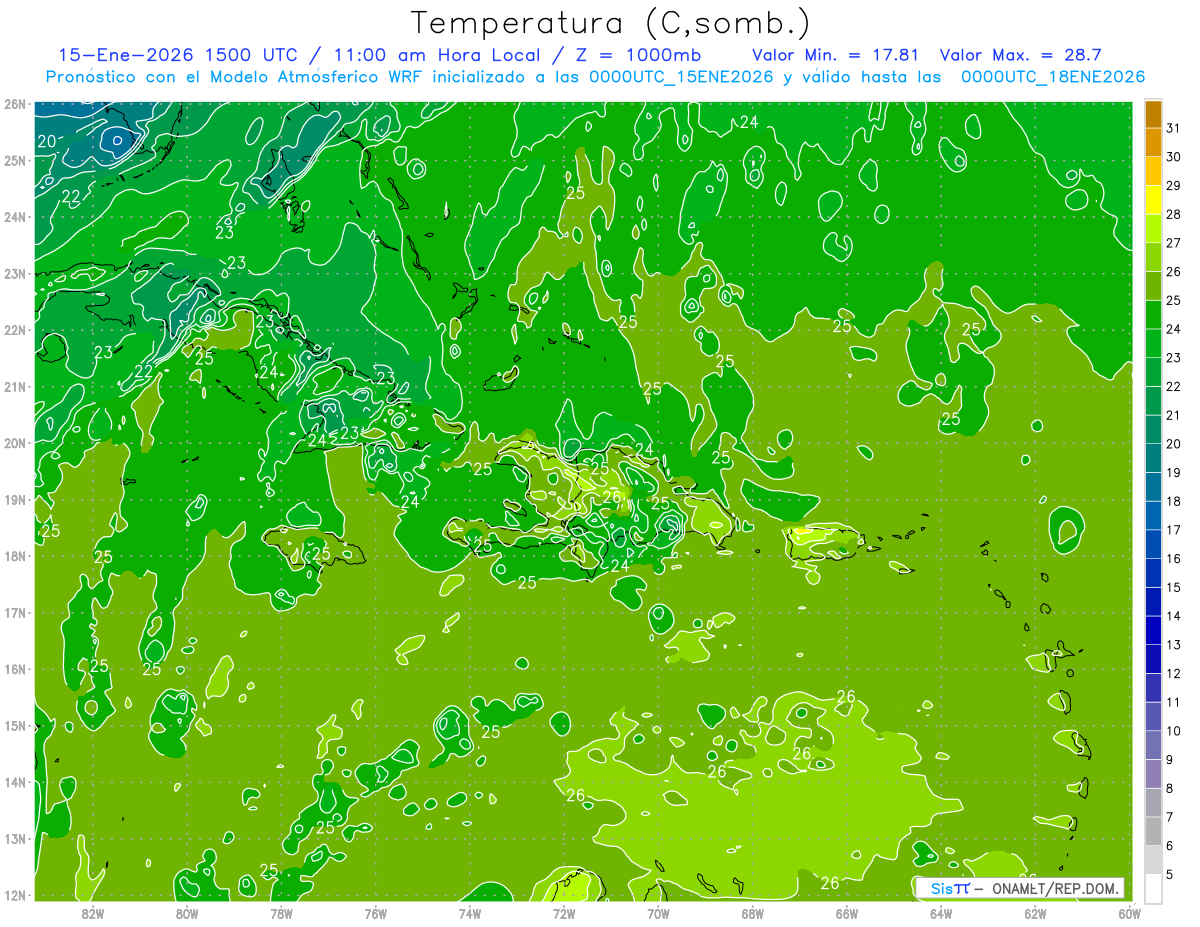Click the "24N" latitude axis label
Screen dimensions: 1200x927
pyautogui.click(x=15, y=217)
